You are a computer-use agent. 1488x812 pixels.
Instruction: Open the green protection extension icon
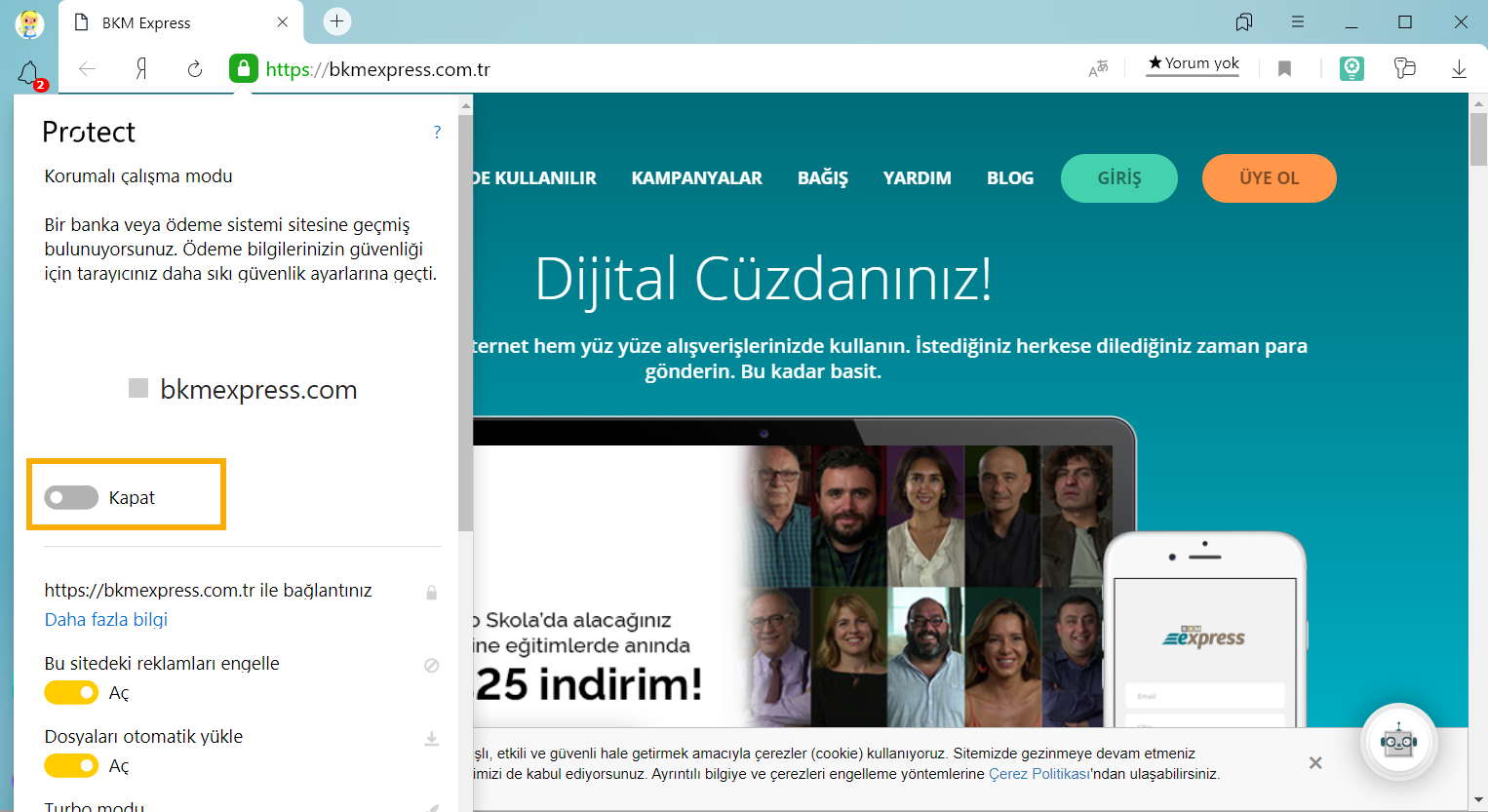pos(1351,68)
